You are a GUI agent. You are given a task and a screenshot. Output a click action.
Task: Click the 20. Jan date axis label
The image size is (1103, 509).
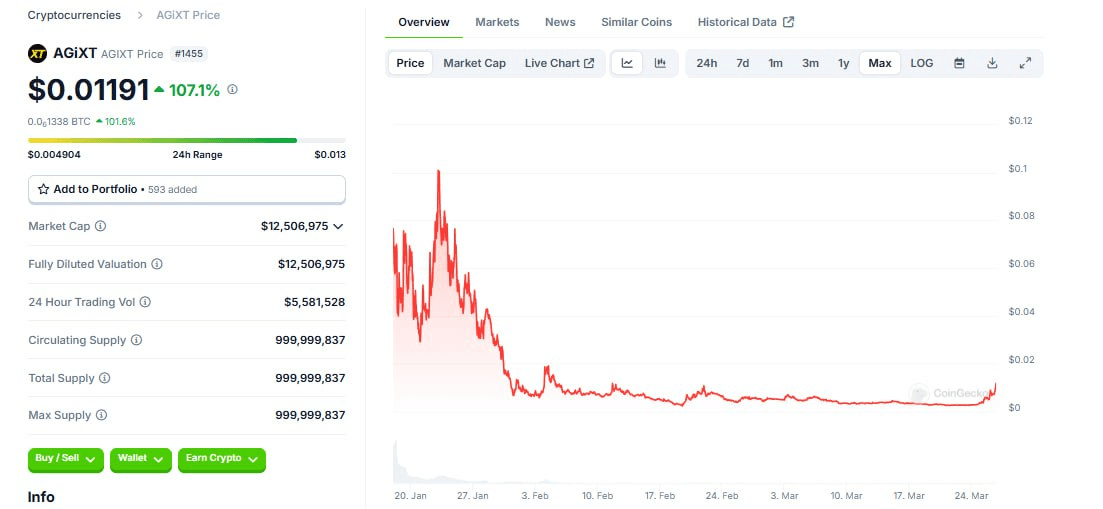410,496
